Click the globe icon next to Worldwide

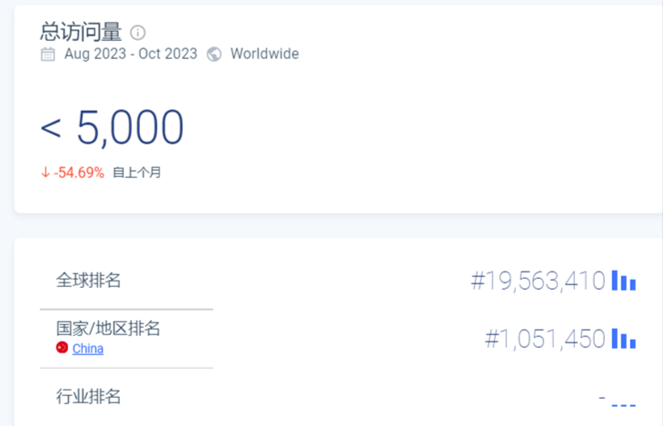(214, 54)
